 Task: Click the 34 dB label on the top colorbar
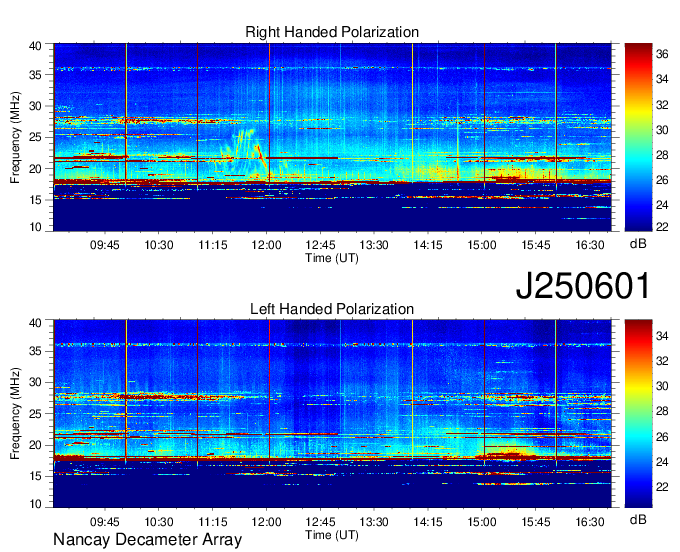coord(662,79)
